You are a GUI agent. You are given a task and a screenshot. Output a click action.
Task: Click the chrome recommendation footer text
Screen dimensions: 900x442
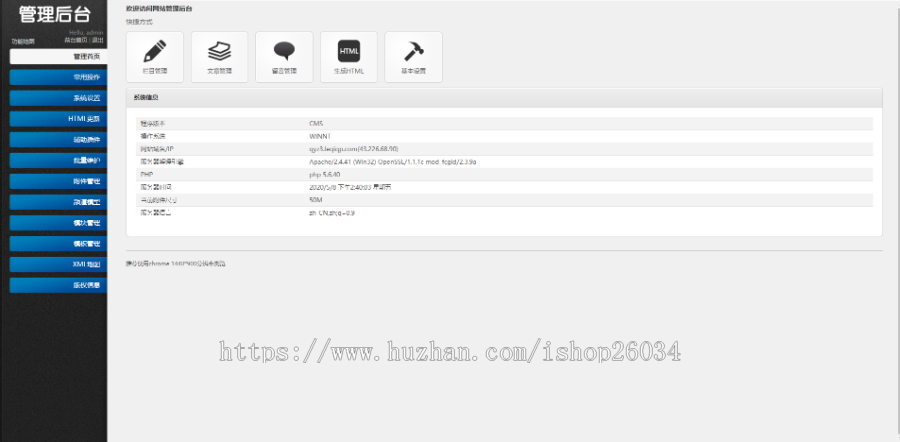(176, 264)
